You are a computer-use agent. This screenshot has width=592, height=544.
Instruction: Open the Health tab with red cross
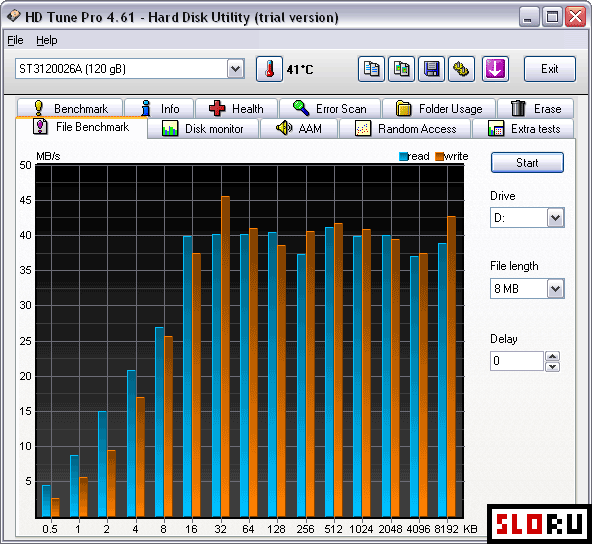coord(236,109)
